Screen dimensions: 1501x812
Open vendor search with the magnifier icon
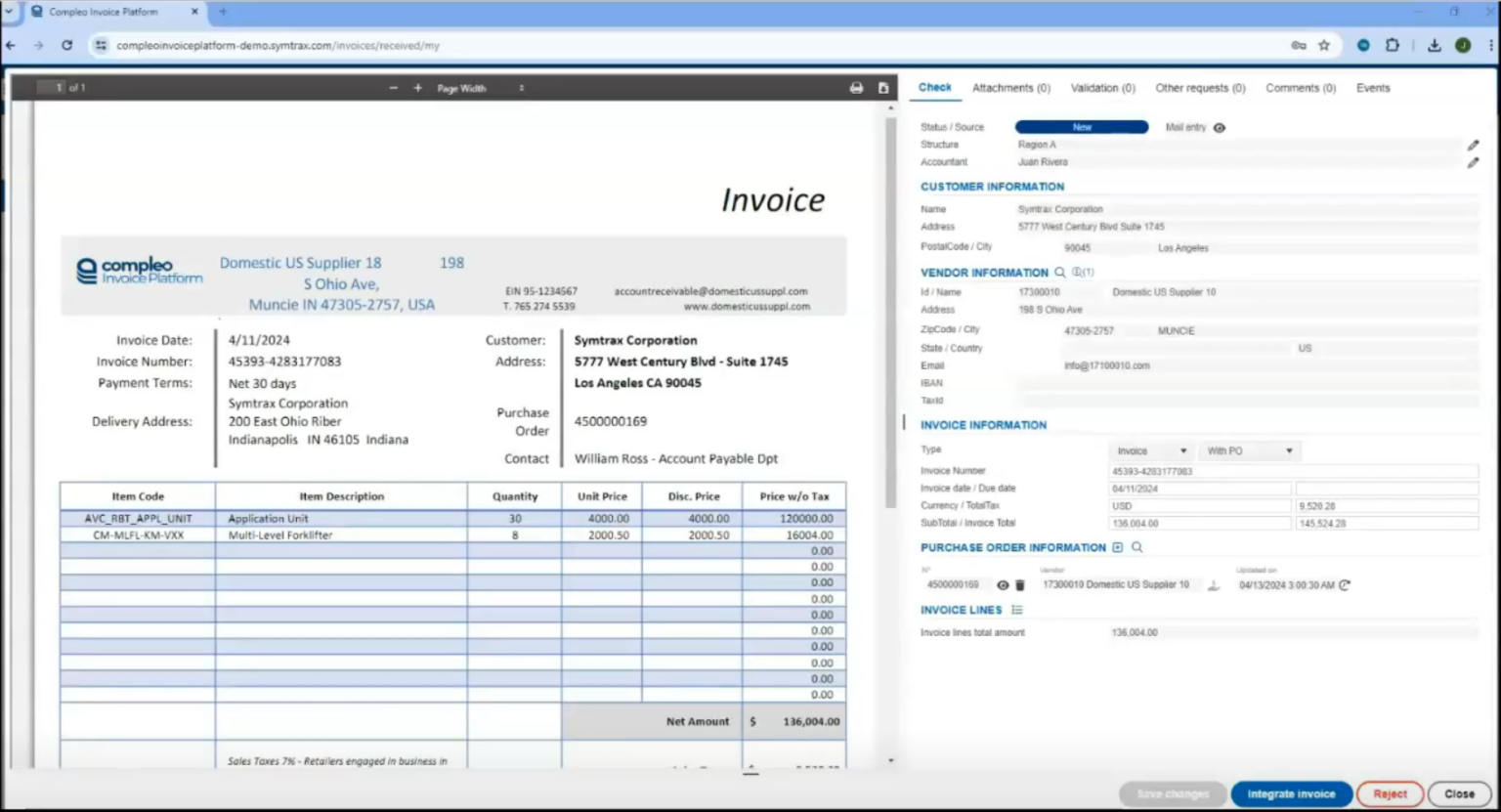pyautogui.click(x=1059, y=273)
